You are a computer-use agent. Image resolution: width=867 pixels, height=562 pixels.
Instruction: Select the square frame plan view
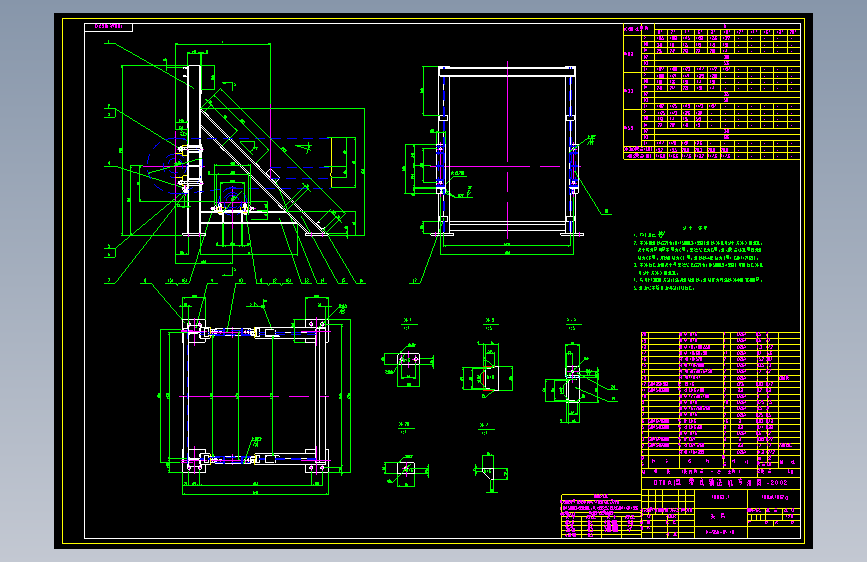click(x=255, y=397)
